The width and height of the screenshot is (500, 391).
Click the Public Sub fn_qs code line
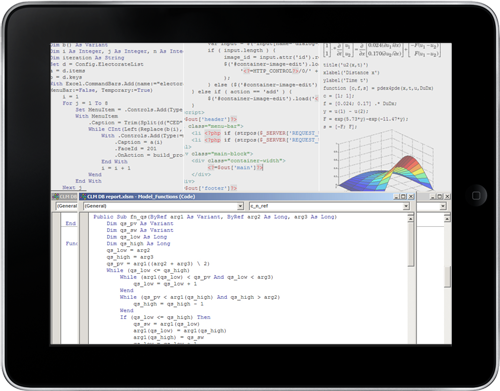[215, 217]
